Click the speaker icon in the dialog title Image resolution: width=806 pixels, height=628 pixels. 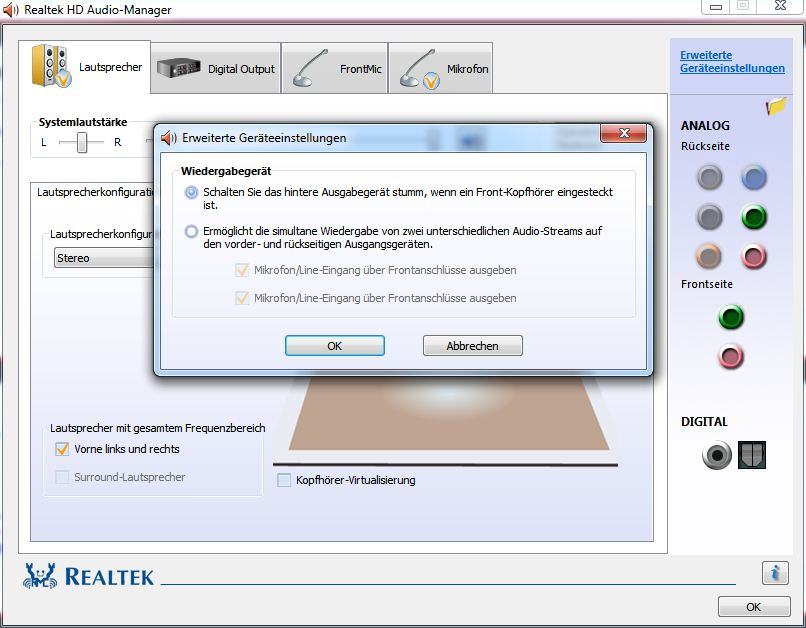point(169,138)
